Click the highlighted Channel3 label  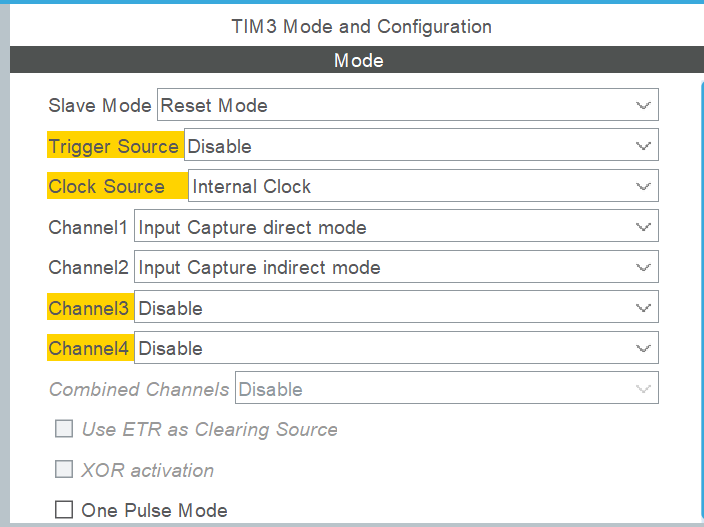pyautogui.click(x=90, y=307)
